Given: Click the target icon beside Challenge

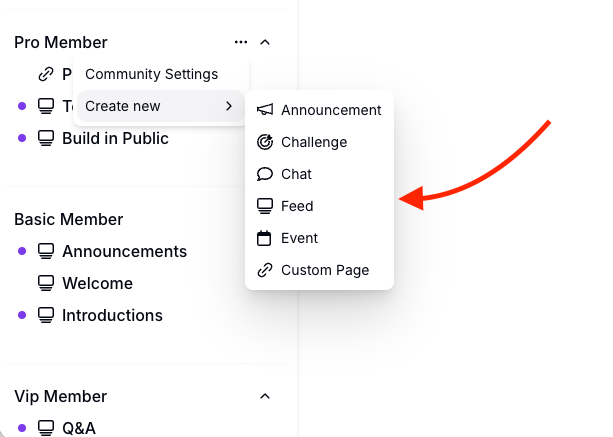Looking at the screenshot, I should 265,142.
